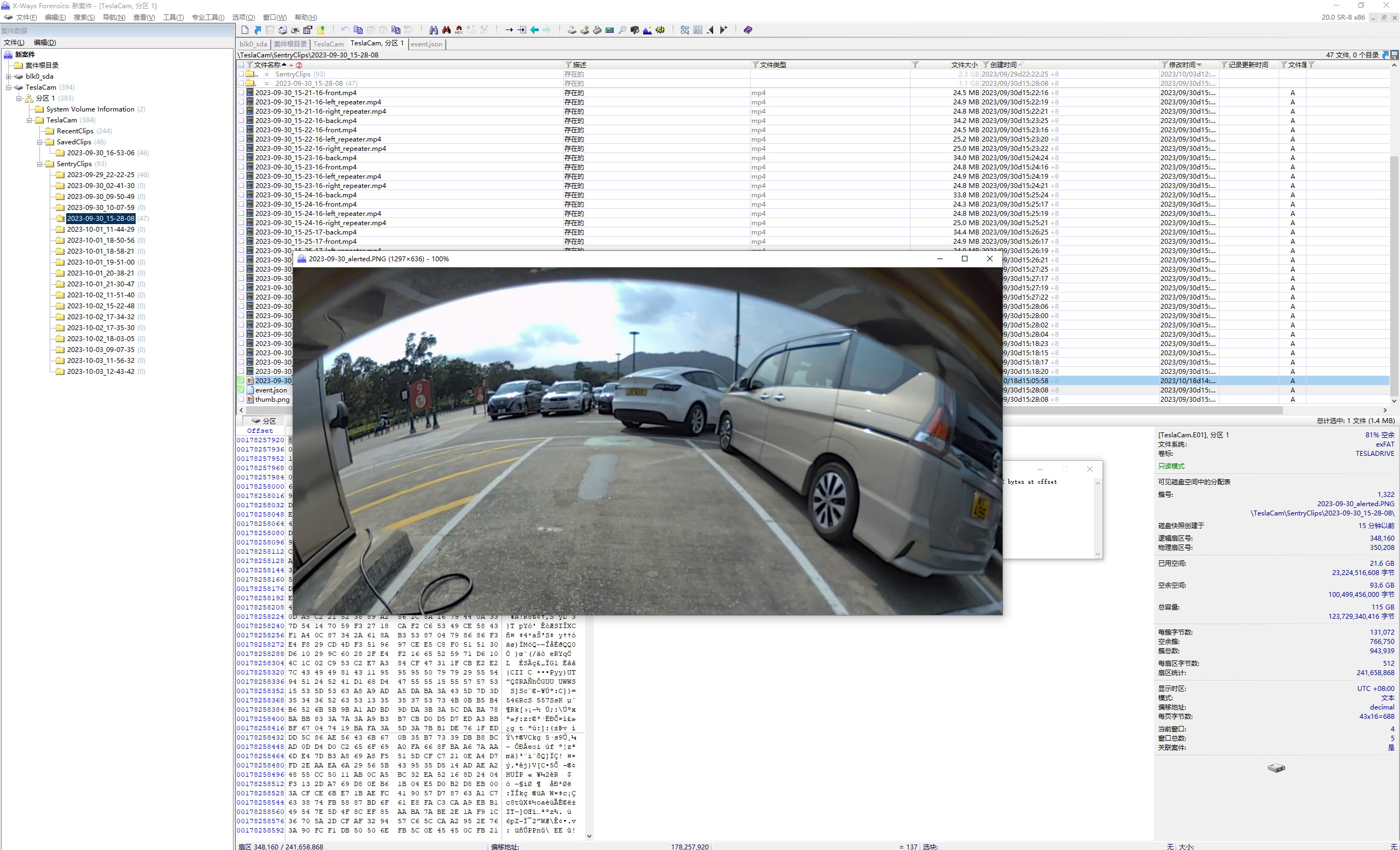Click the Undo arrow icon
The height and width of the screenshot is (850, 1400).
tap(345, 30)
